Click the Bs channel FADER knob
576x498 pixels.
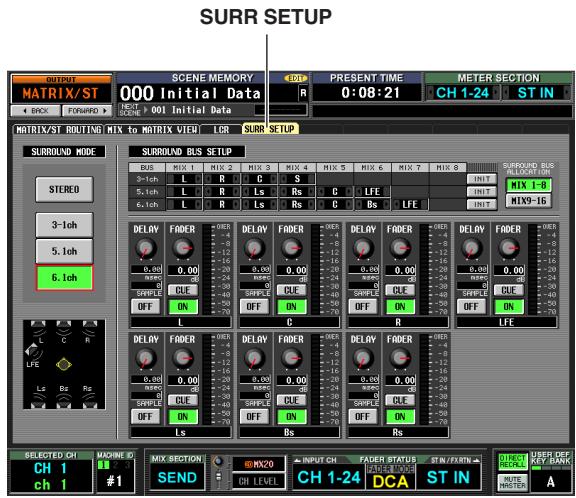[x=291, y=359]
